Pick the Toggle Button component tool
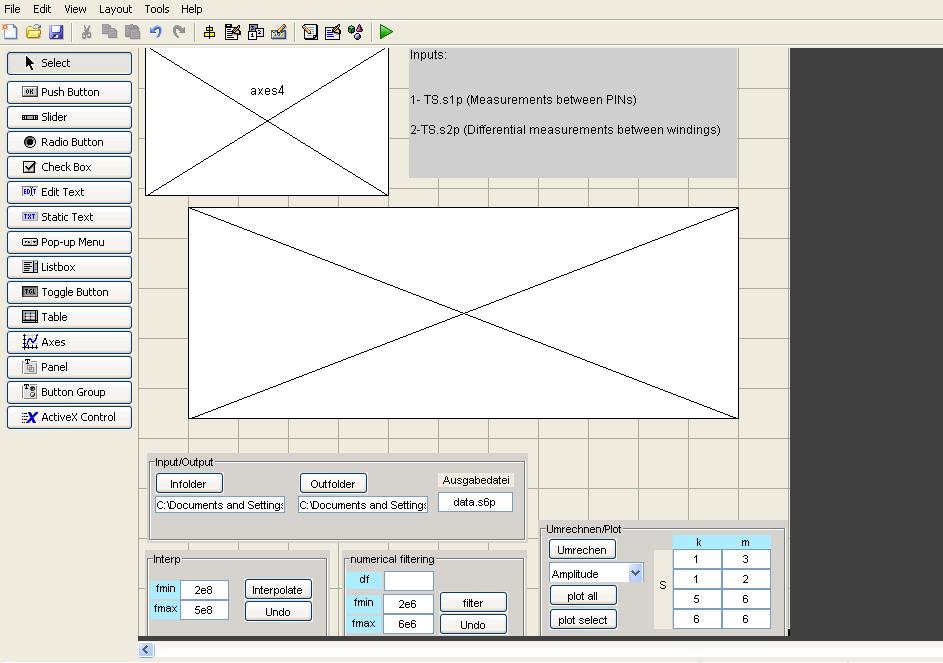Screen dimensions: 943x663 coord(69,292)
